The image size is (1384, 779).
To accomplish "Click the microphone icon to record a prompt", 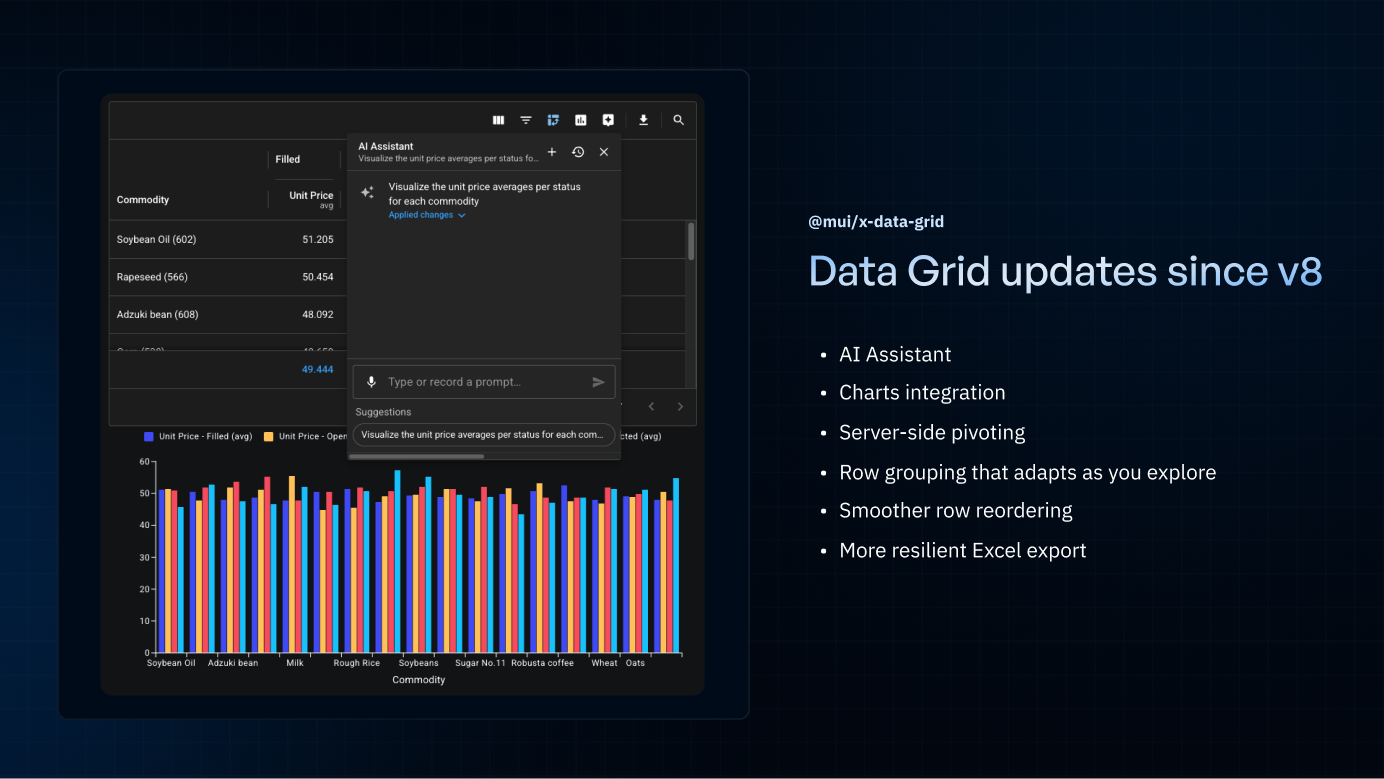I will tap(371, 381).
